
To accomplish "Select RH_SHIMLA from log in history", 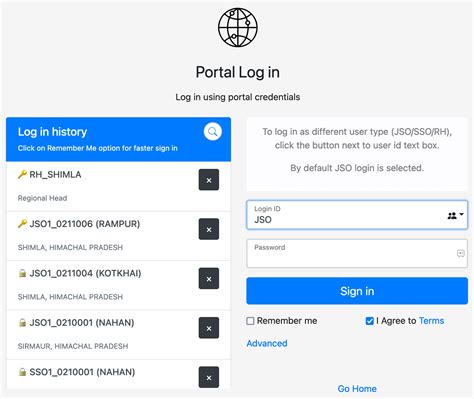I will pyautogui.click(x=118, y=187).
